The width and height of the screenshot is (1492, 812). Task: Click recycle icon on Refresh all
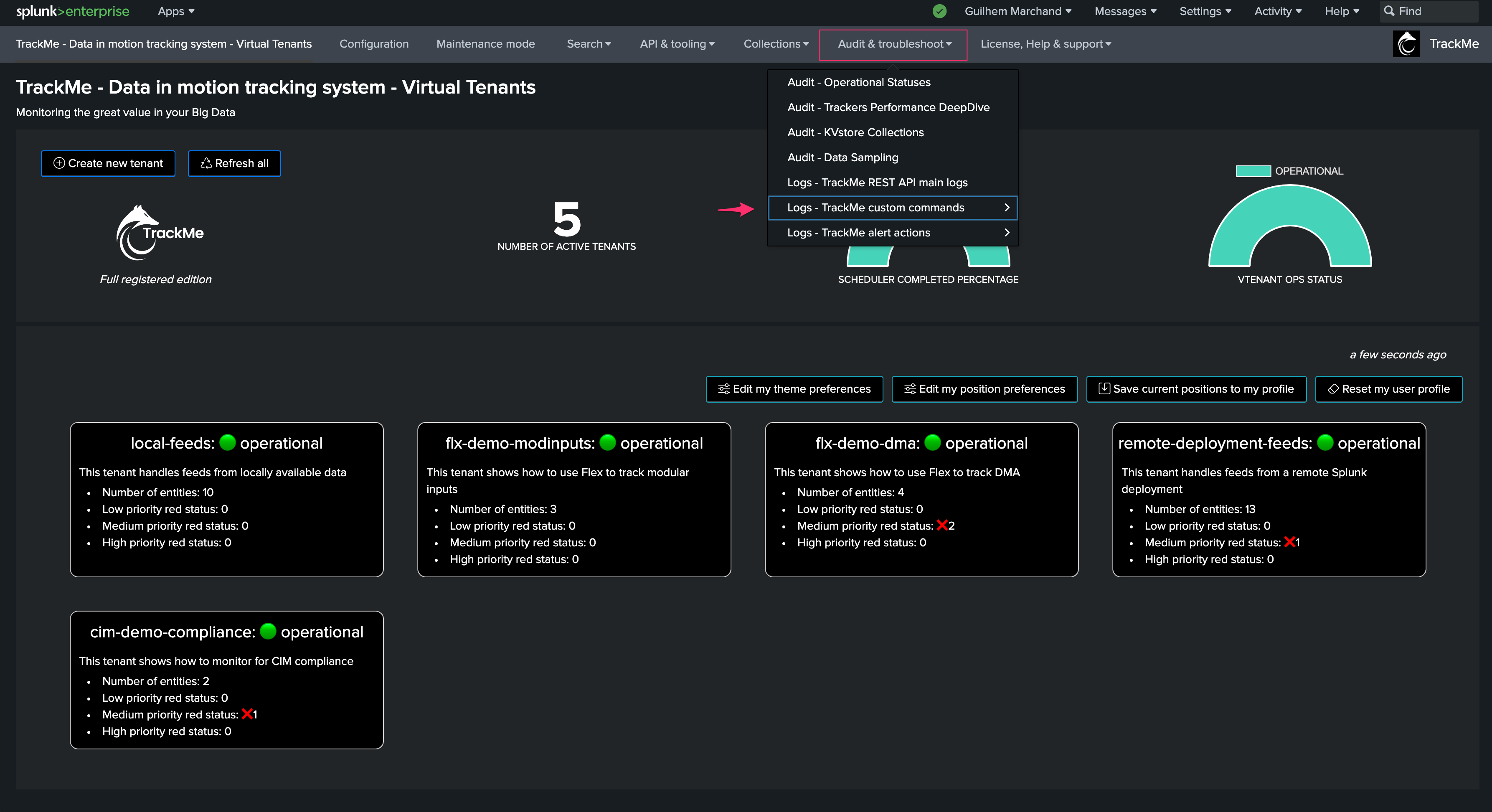(x=206, y=163)
